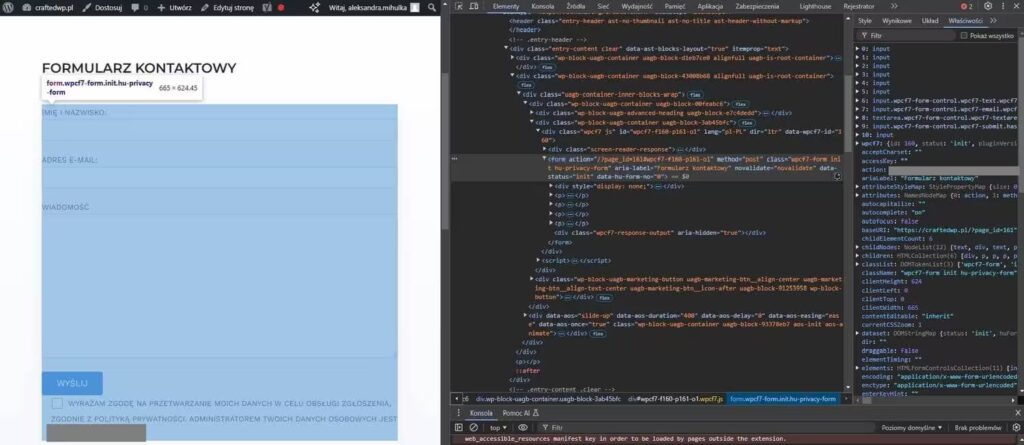Open the Poziomy domyślne log levels dropdown
Screen dimensions: 1024x445
pyautogui.click(x=912, y=427)
